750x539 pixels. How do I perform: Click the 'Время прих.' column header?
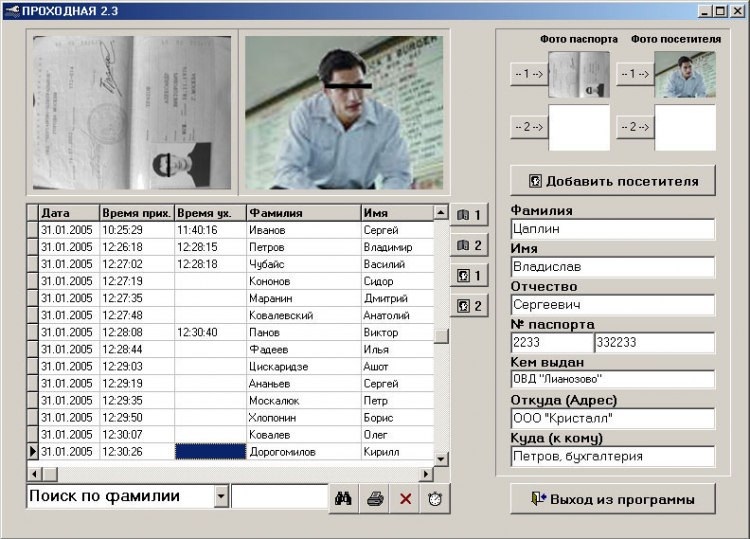pyautogui.click(x=137, y=213)
